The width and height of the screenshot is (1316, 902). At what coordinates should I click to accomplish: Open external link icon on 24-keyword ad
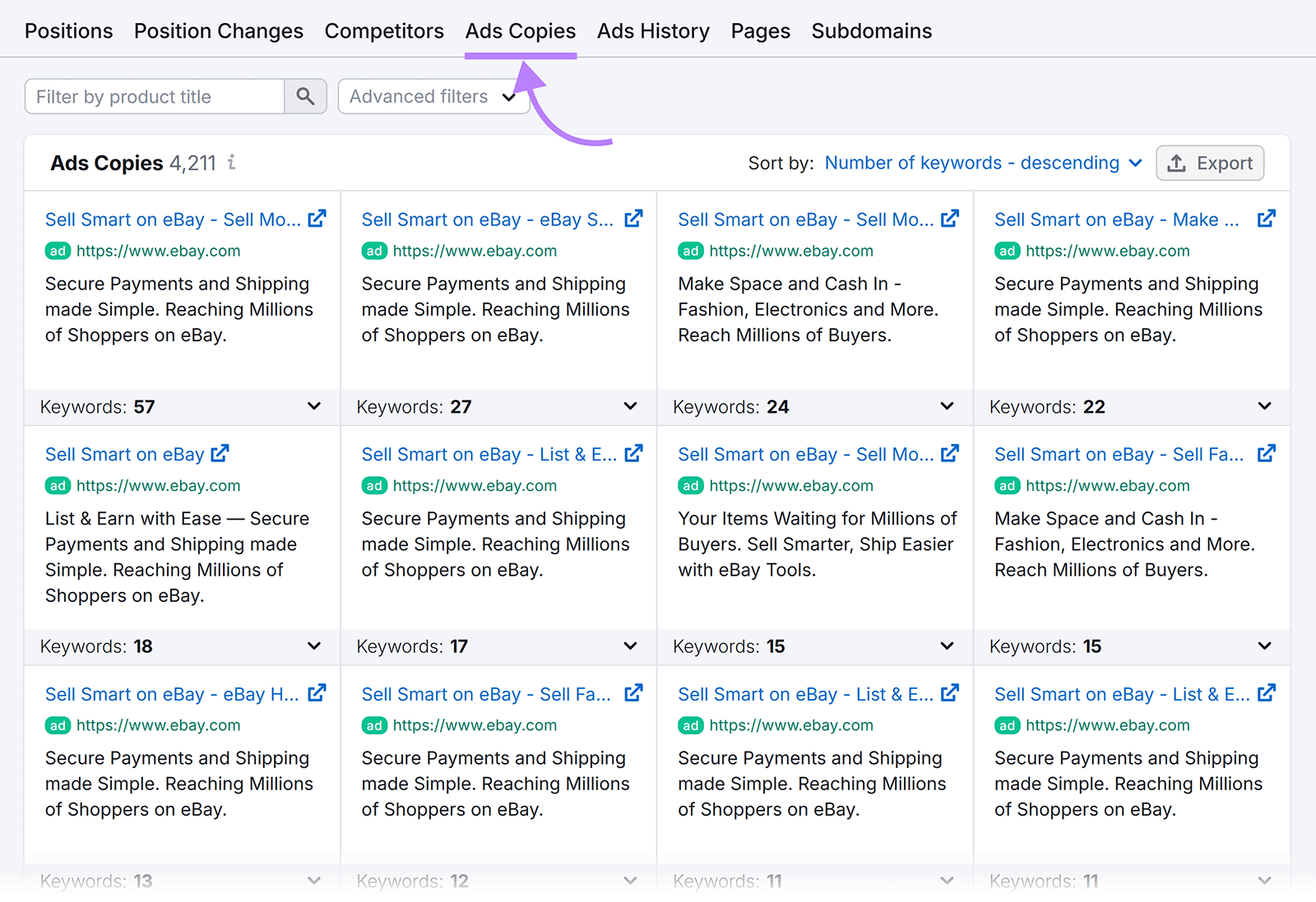pyautogui.click(x=950, y=219)
